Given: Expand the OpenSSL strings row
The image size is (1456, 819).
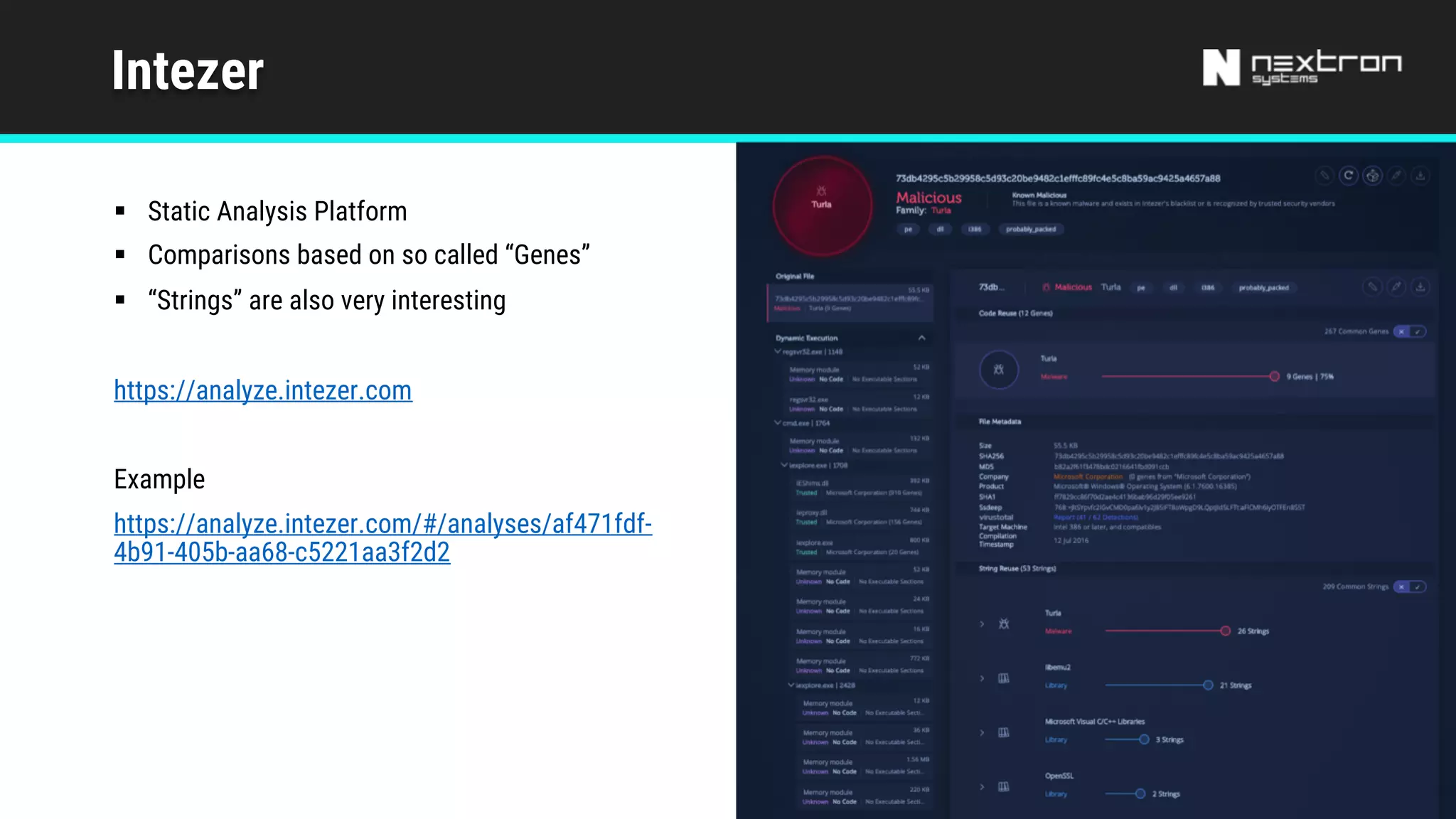Looking at the screenshot, I should pyautogui.click(x=982, y=787).
